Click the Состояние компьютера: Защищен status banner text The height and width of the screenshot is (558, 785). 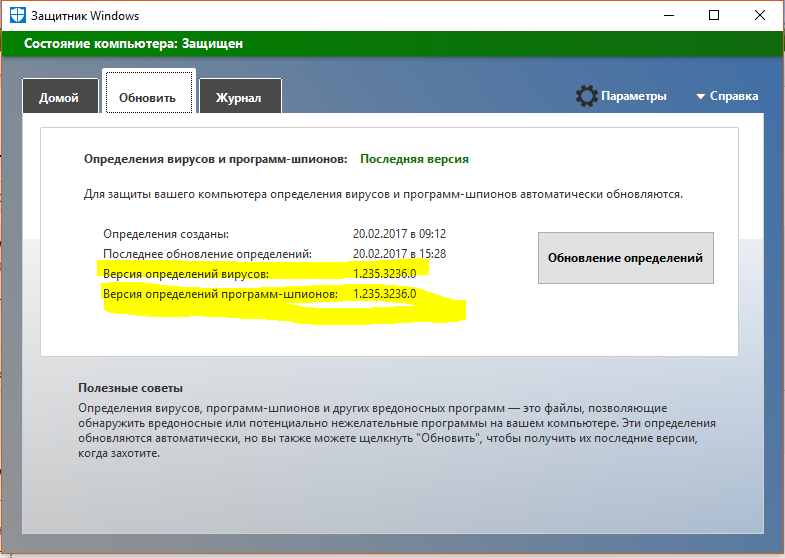pos(133,44)
